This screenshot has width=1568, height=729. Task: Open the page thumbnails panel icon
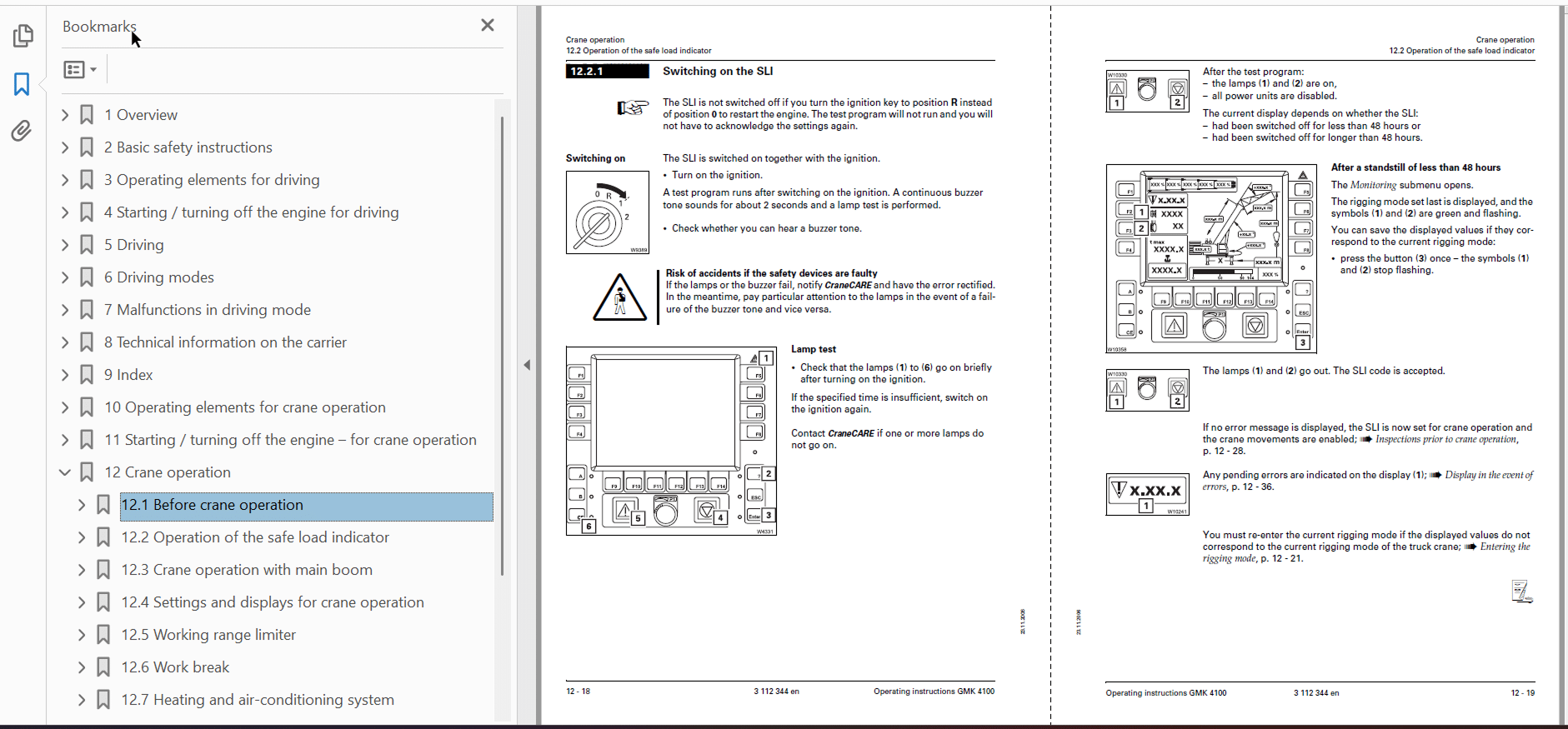pyautogui.click(x=23, y=36)
